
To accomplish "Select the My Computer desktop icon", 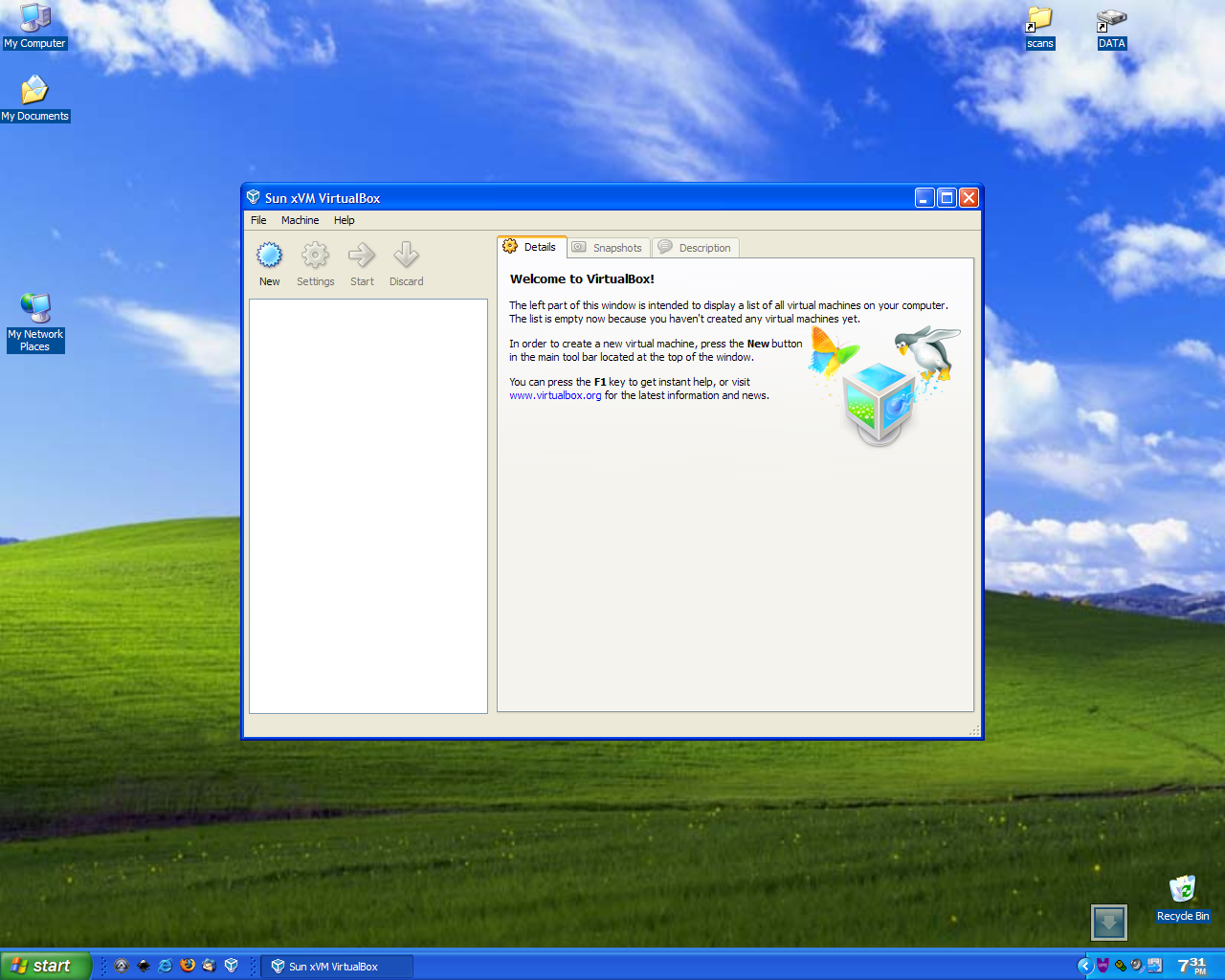I will point(34,26).
